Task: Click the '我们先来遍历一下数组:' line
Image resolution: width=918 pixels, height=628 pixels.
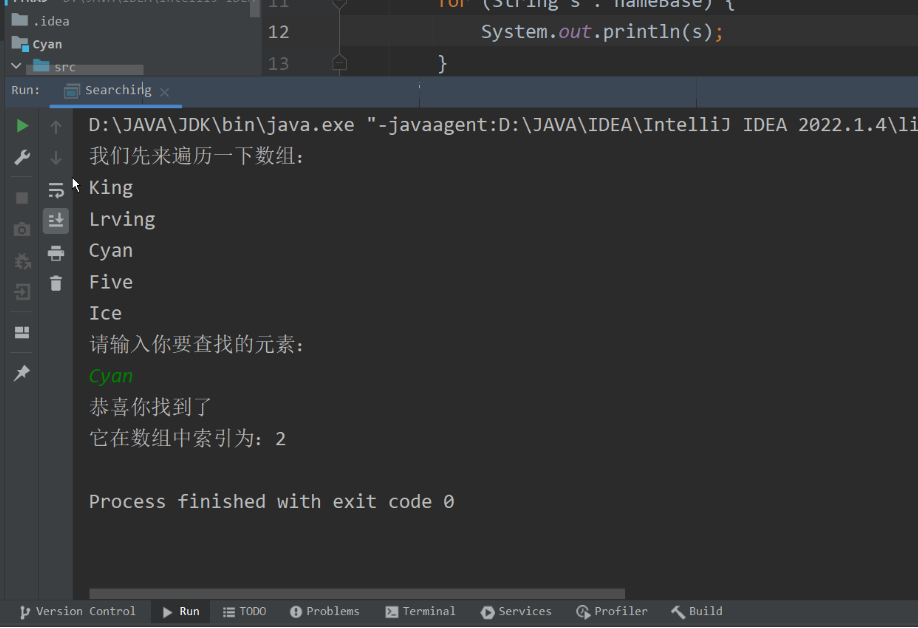Action: [197, 156]
